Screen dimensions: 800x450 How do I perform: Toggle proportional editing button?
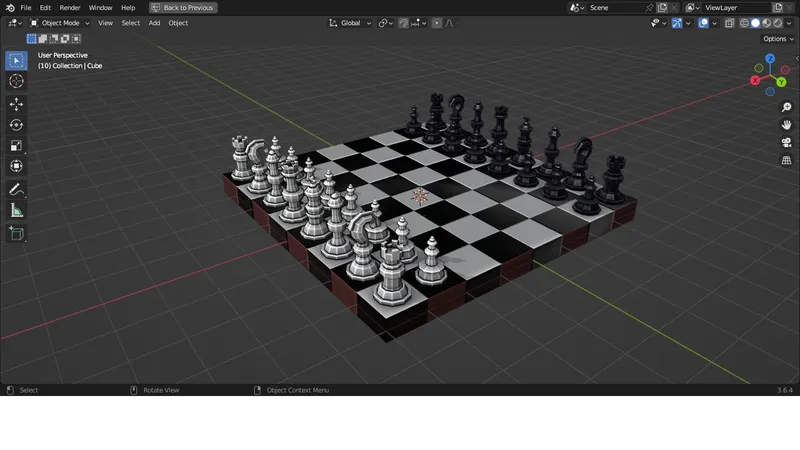pyautogui.click(x=437, y=23)
